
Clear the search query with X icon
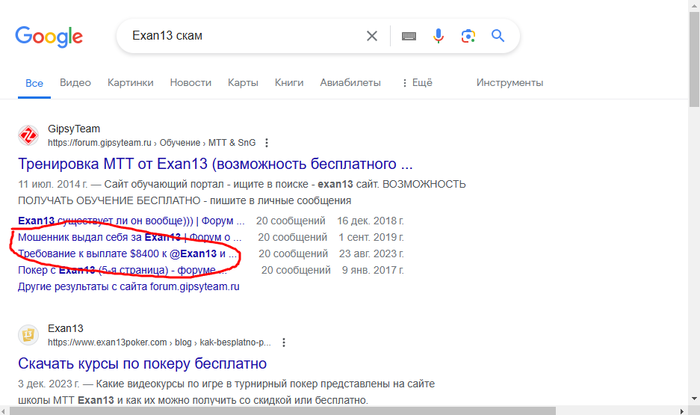[372, 36]
